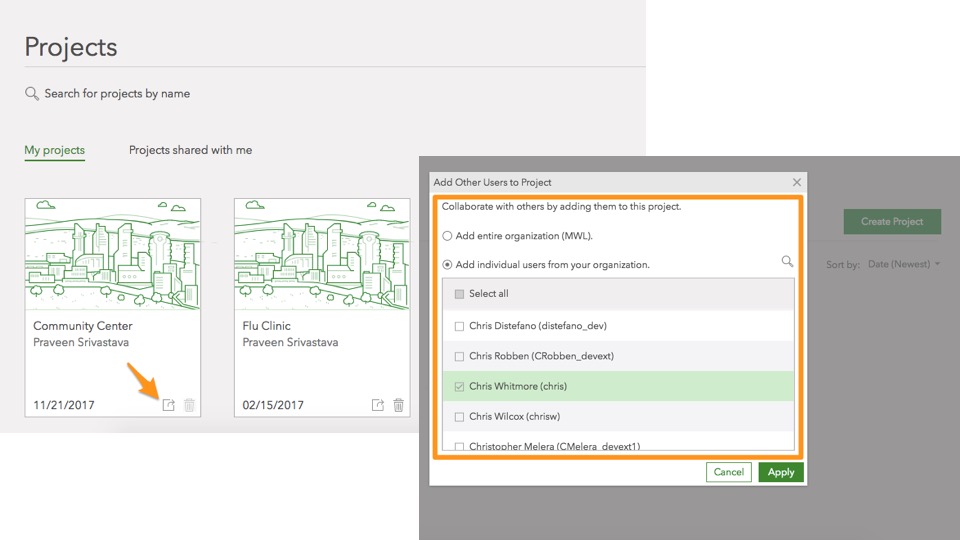Select Add individual users radio button
The height and width of the screenshot is (540, 960).
(448, 264)
